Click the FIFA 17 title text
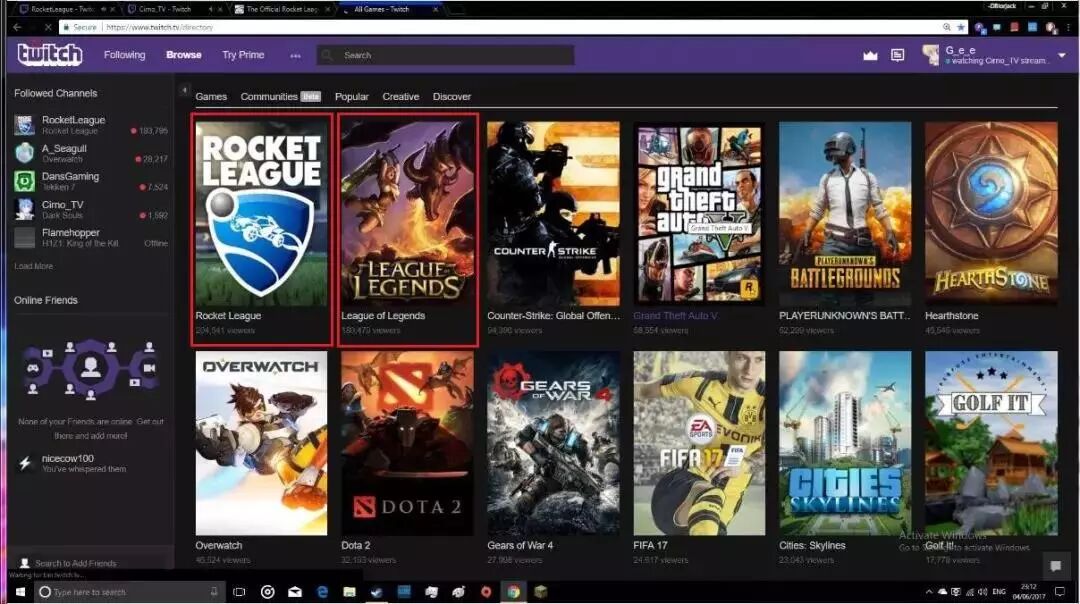 coord(650,545)
